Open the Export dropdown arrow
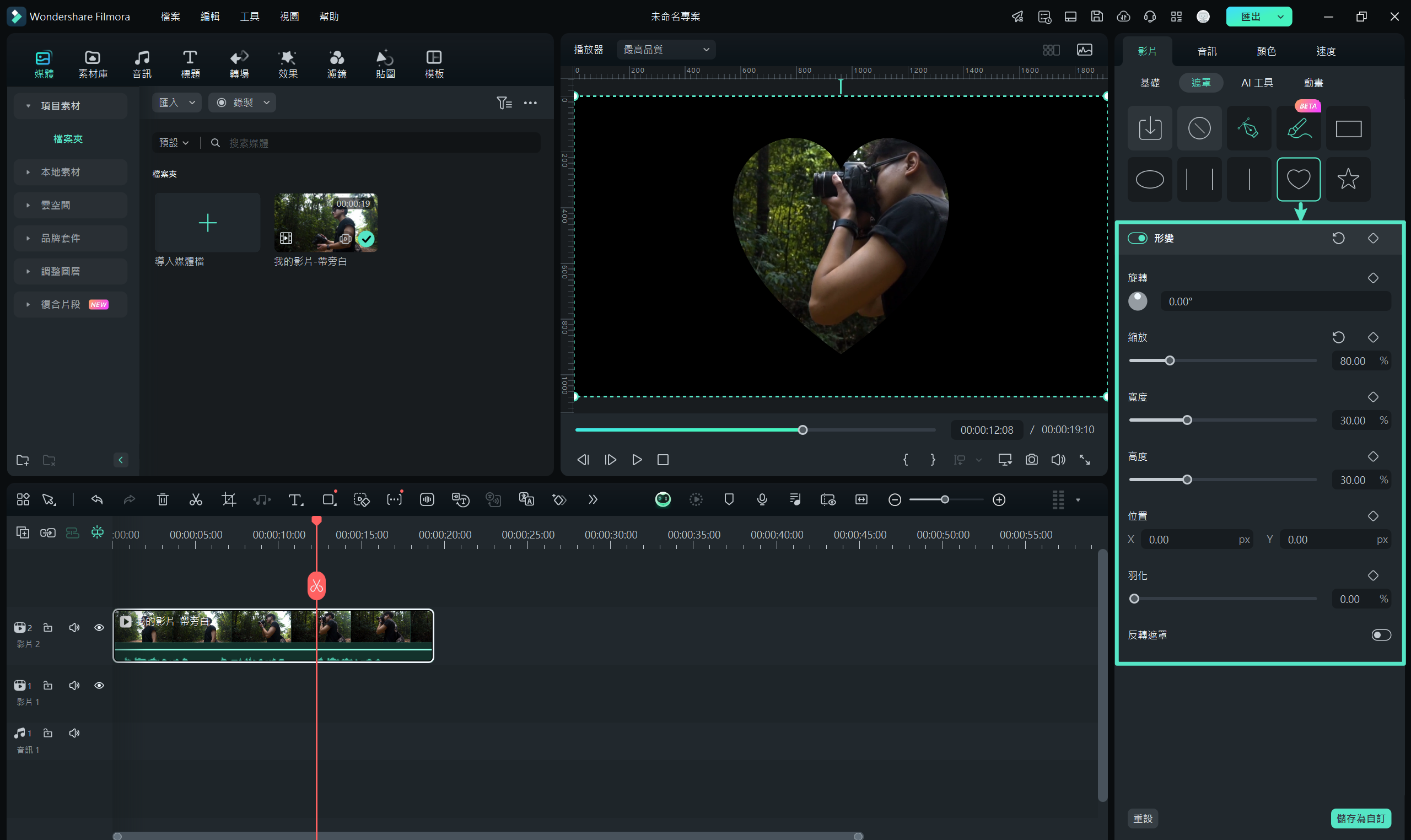The width and height of the screenshot is (1411, 840). click(x=1280, y=17)
